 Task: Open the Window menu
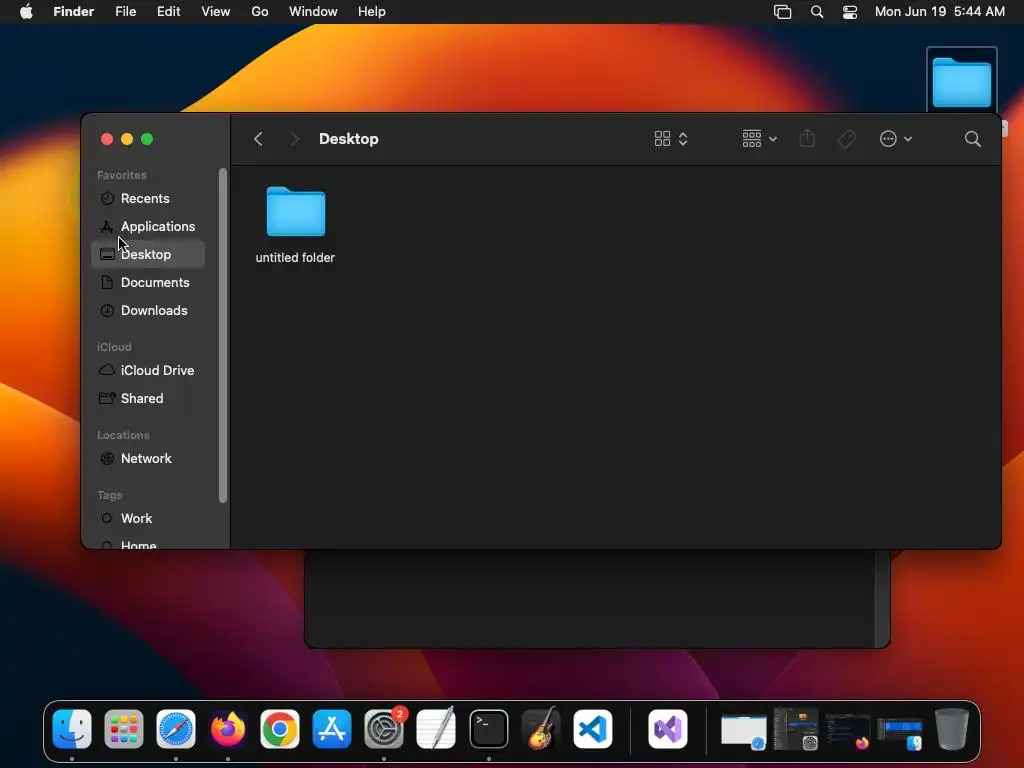point(313,12)
